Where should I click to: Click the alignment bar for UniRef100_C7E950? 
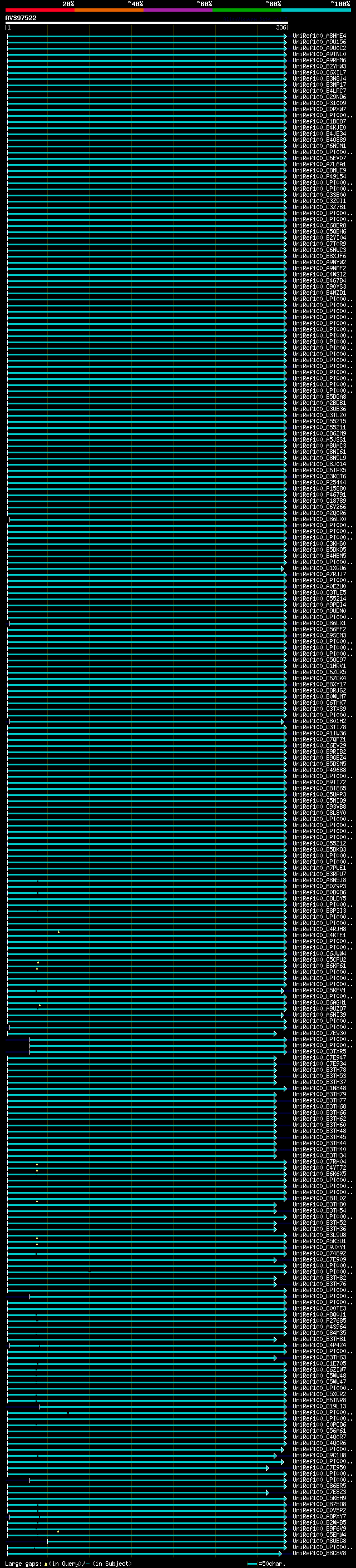point(137,1467)
